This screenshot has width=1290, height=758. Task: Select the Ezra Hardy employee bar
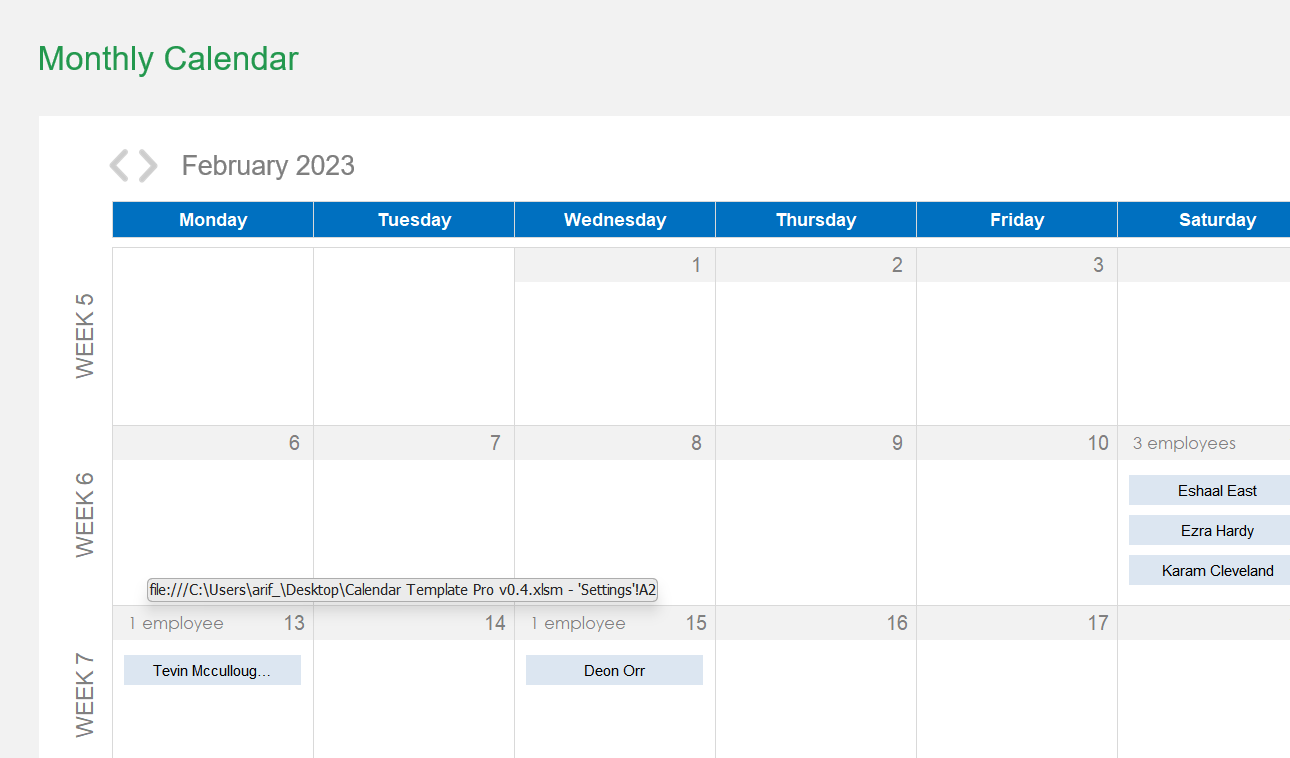pyautogui.click(x=1208, y=530)
